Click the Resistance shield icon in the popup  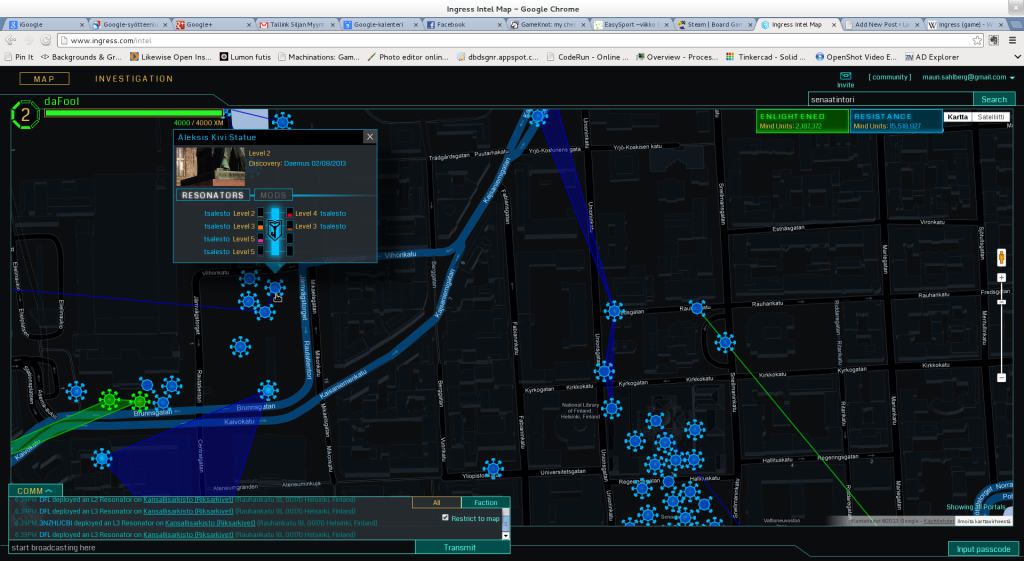[x=275, y=232]
